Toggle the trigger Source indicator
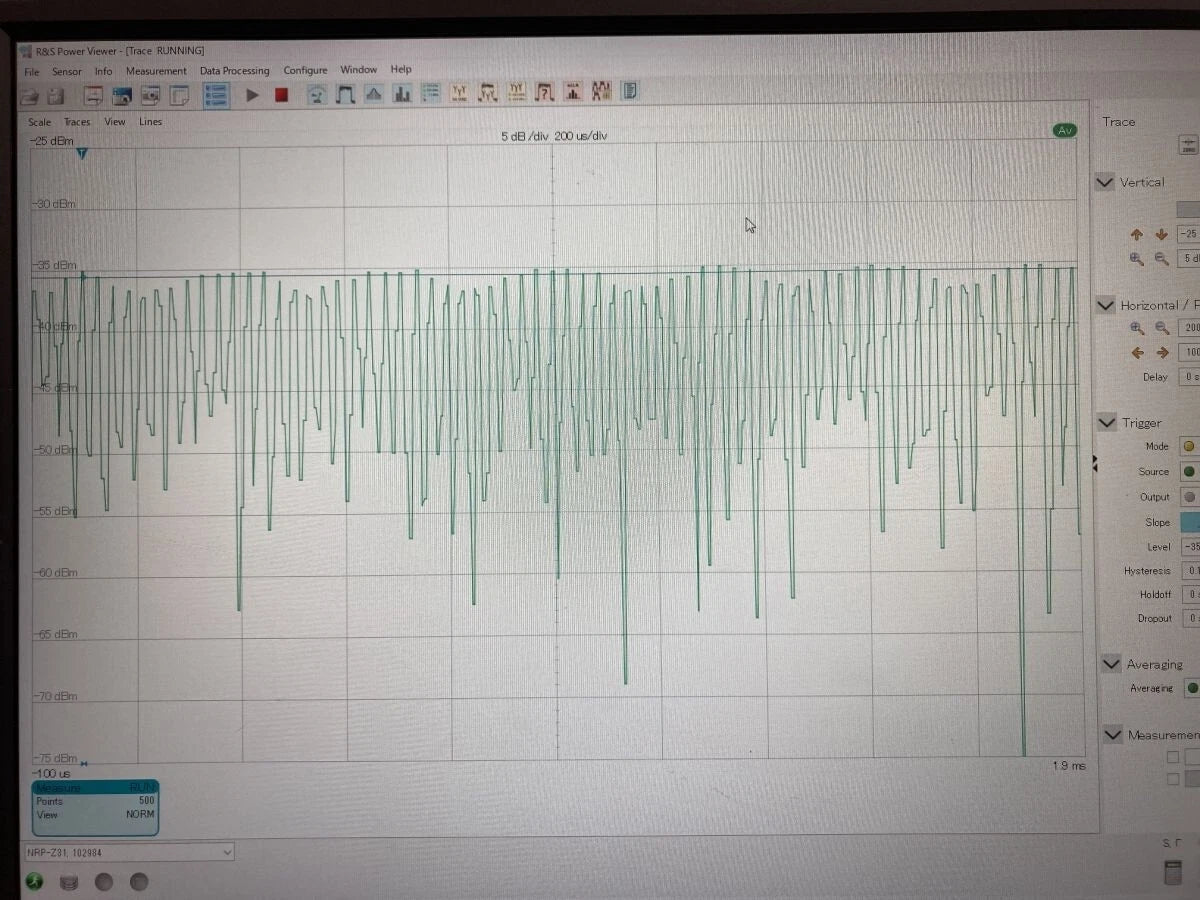This screenshot has height=900, width=1200. [x=1189, y=471]
